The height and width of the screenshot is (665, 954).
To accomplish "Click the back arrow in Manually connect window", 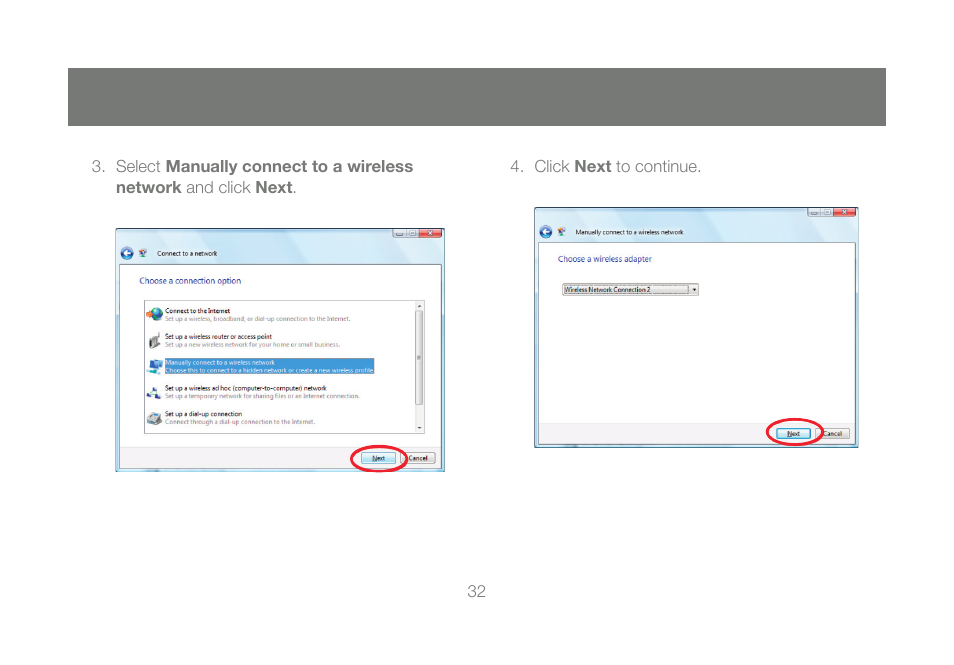I will pyautogui.click(x=546, y=232).
